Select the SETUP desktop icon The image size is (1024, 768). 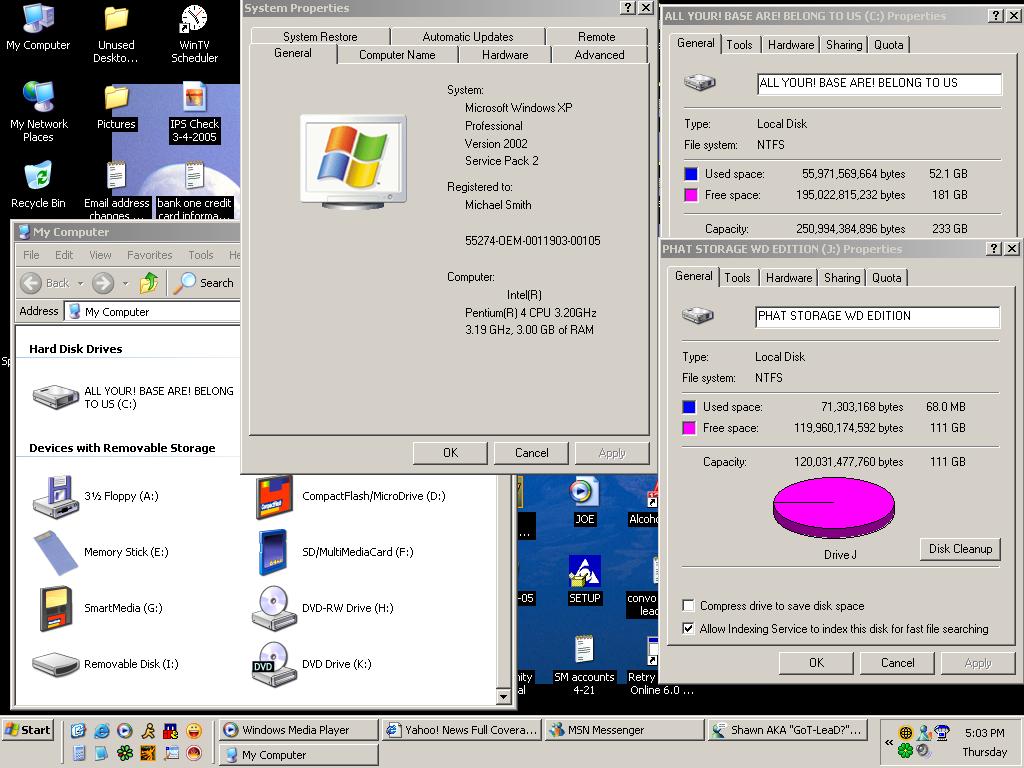[584, 580]
